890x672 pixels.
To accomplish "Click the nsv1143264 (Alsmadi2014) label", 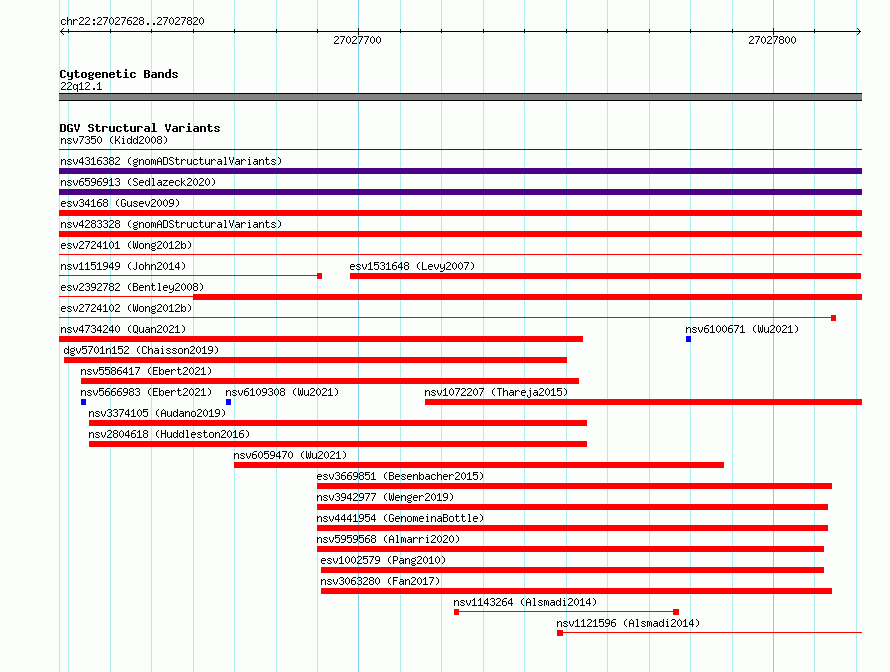I will 525,602.
